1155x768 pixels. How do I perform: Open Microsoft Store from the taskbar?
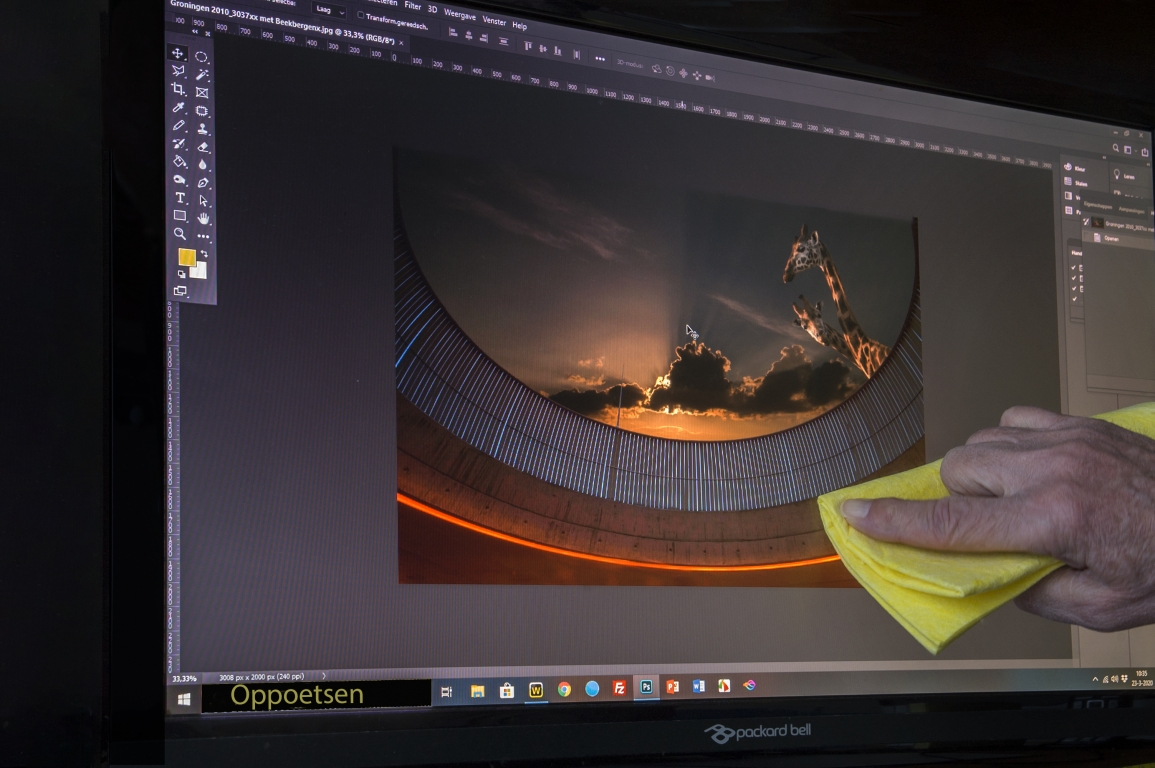(507, 690)
